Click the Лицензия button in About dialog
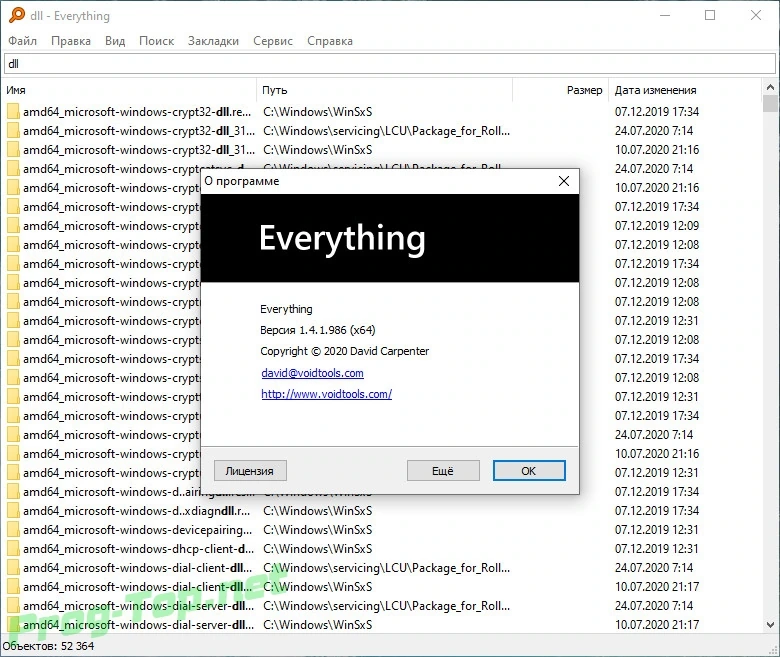 pos(250,470)
